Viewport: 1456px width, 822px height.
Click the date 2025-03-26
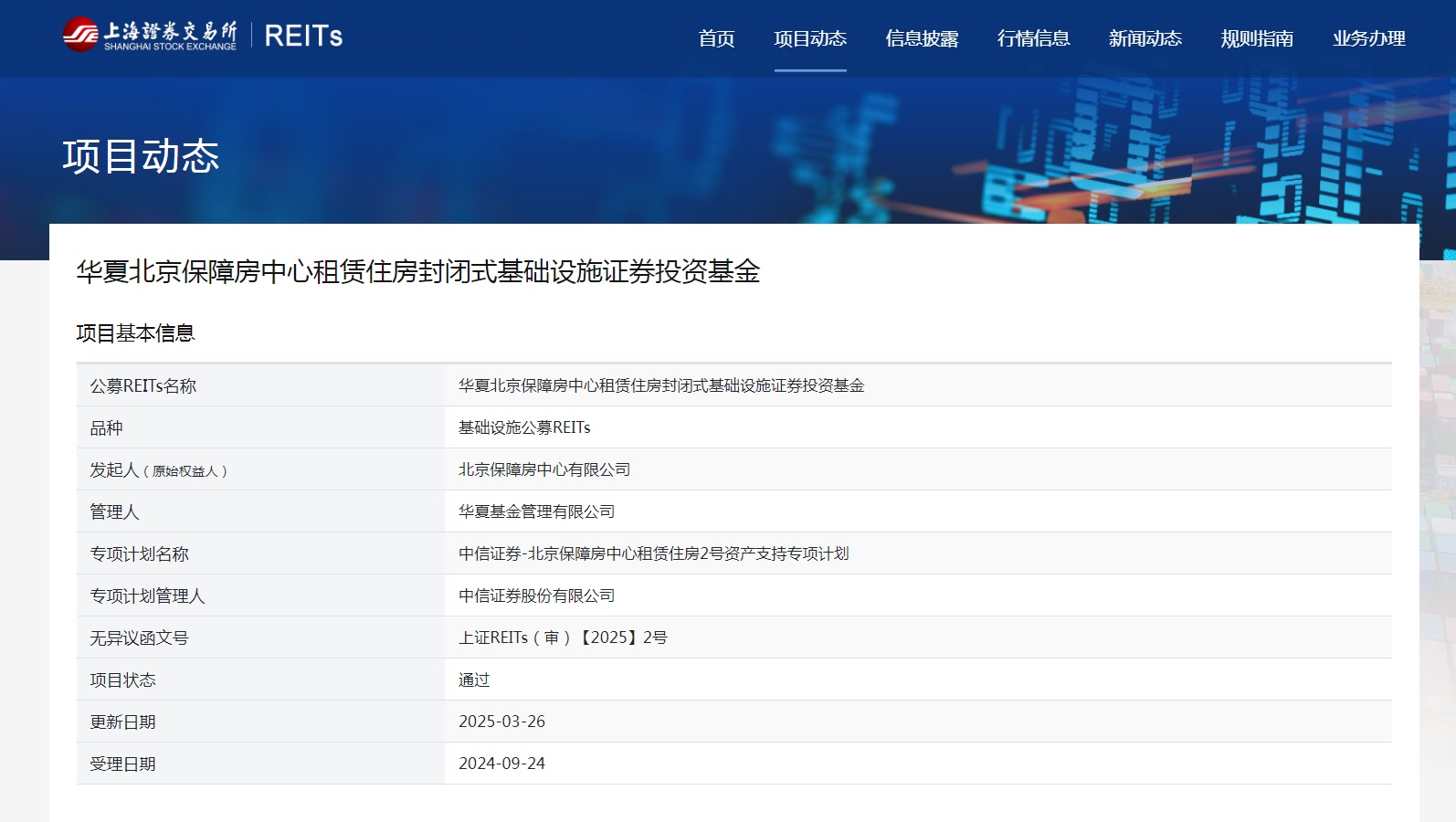pos(501,722)
